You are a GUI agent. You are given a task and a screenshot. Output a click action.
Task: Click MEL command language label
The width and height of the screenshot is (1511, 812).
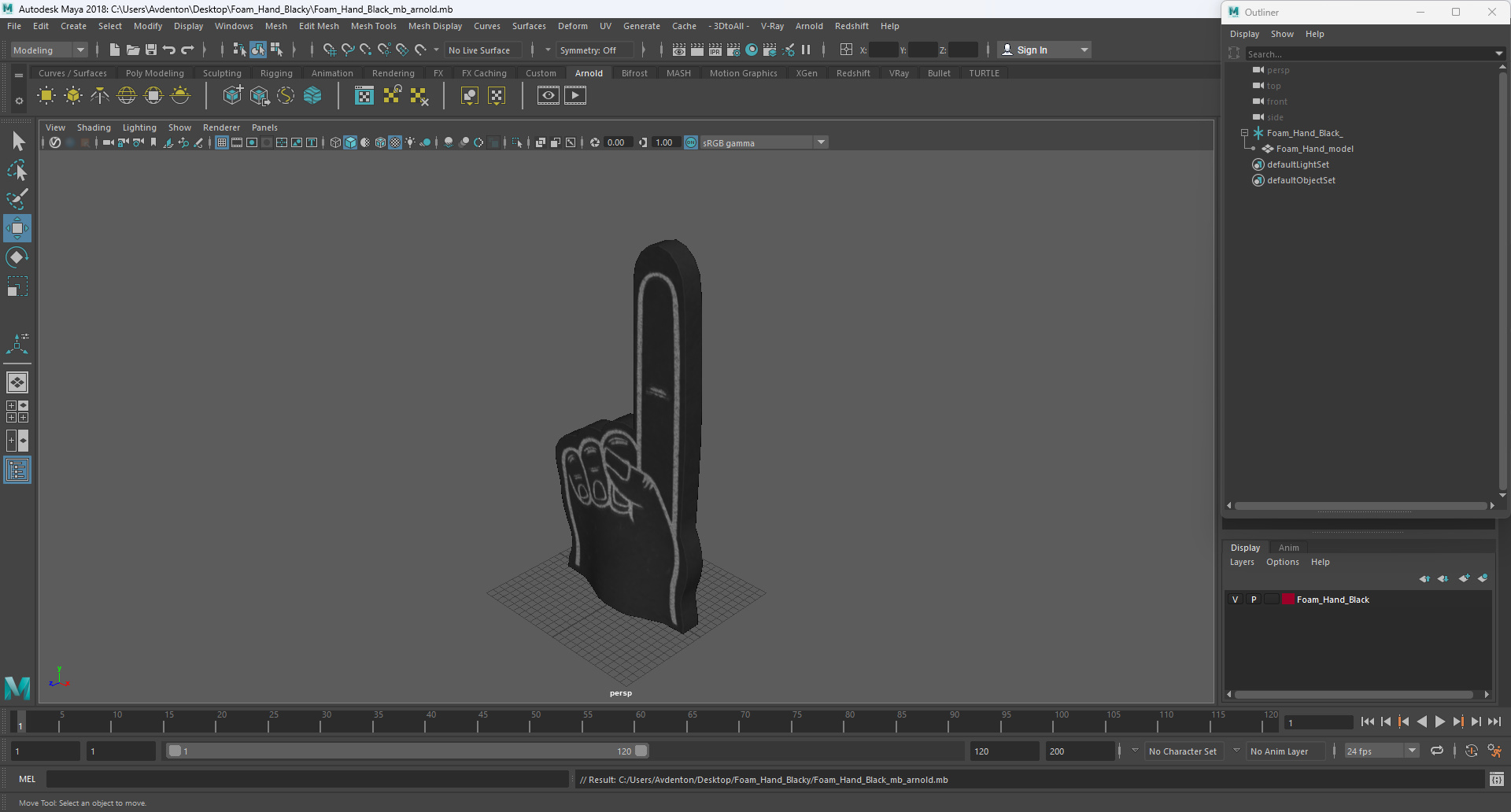pyautogui.click(x=28, y=779)
